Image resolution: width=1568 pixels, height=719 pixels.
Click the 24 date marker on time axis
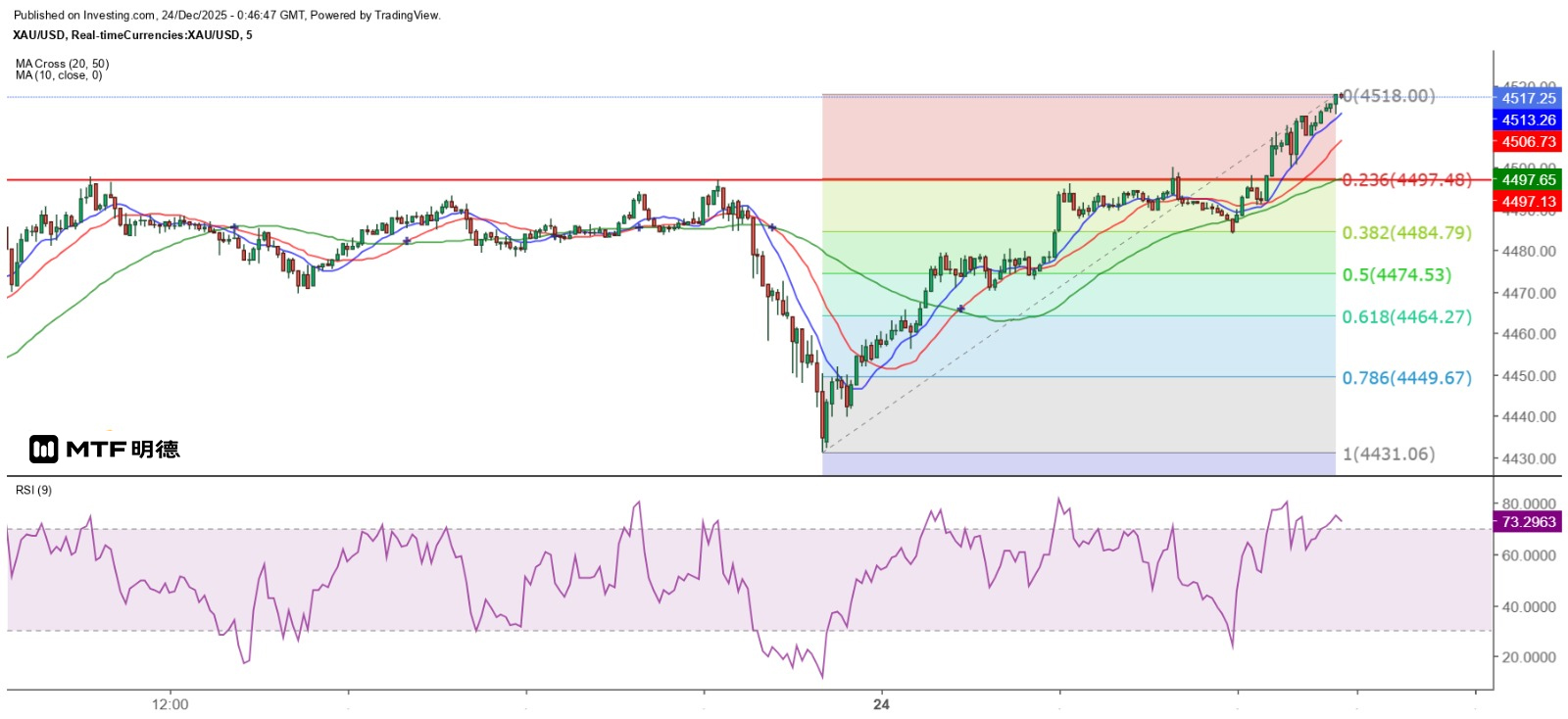(882, 704)
